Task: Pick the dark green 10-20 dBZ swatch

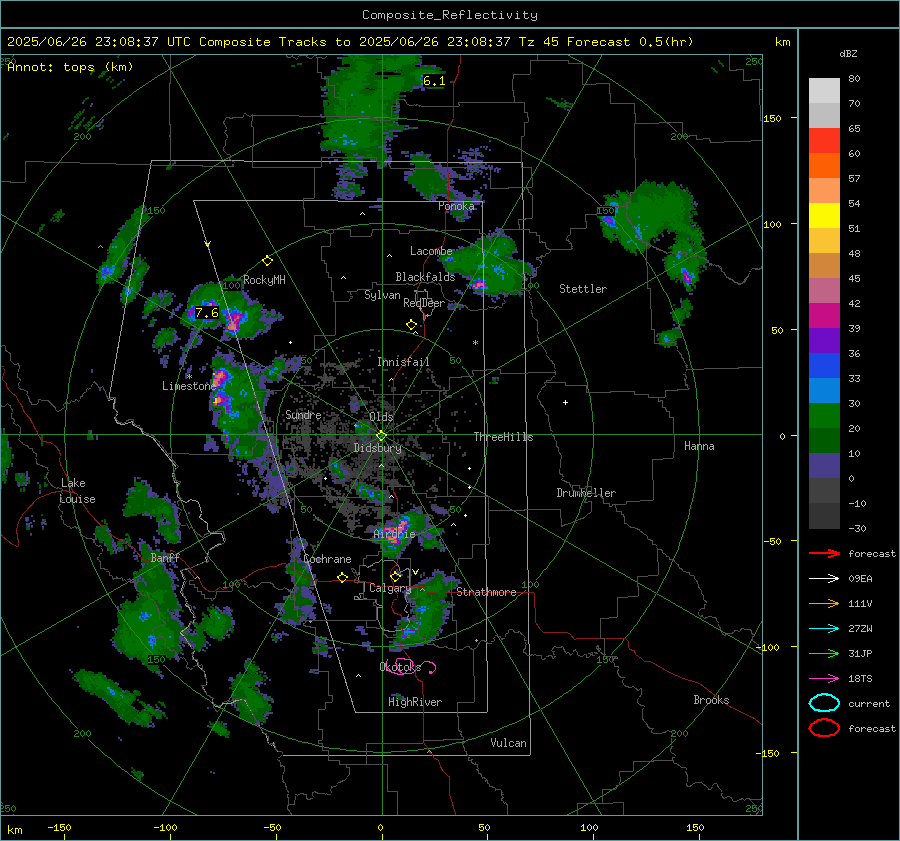Action: 824,441
